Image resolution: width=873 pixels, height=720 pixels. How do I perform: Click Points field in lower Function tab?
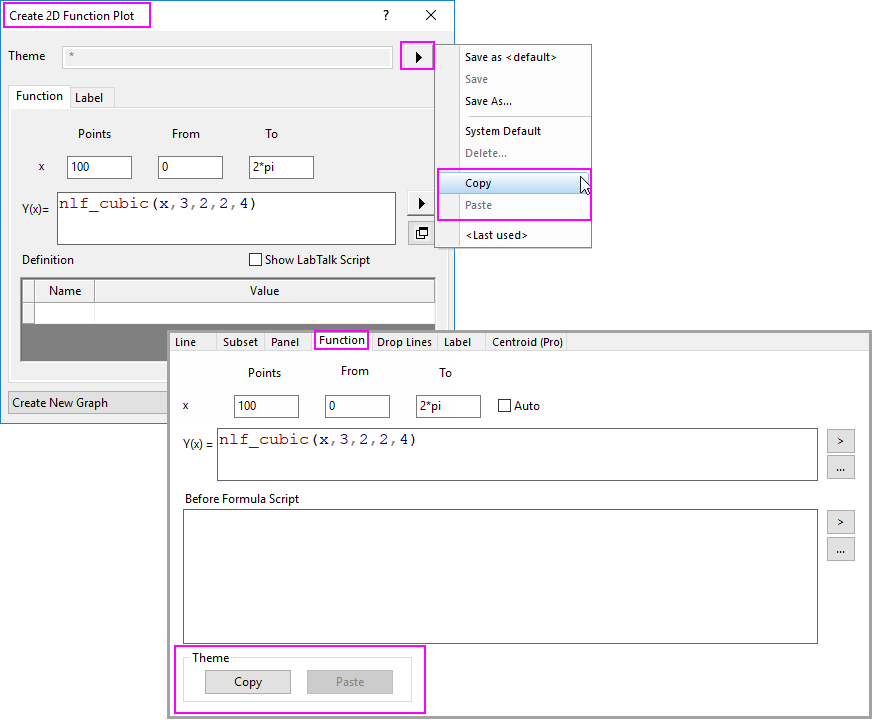(266, 406)
